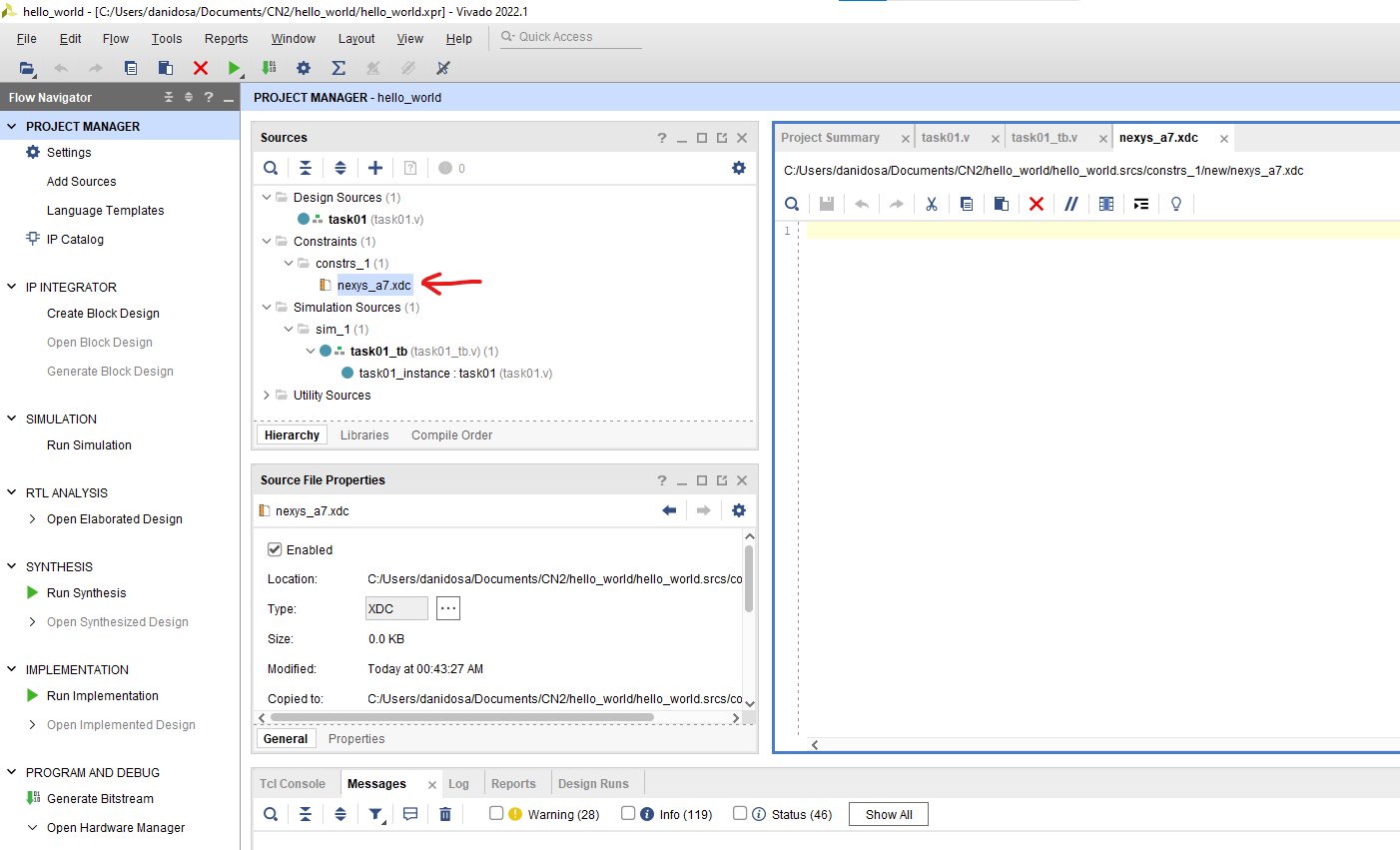Collapse the SYNTHESIS section
Screen dimensions: 1400x850
coord(12,566)
